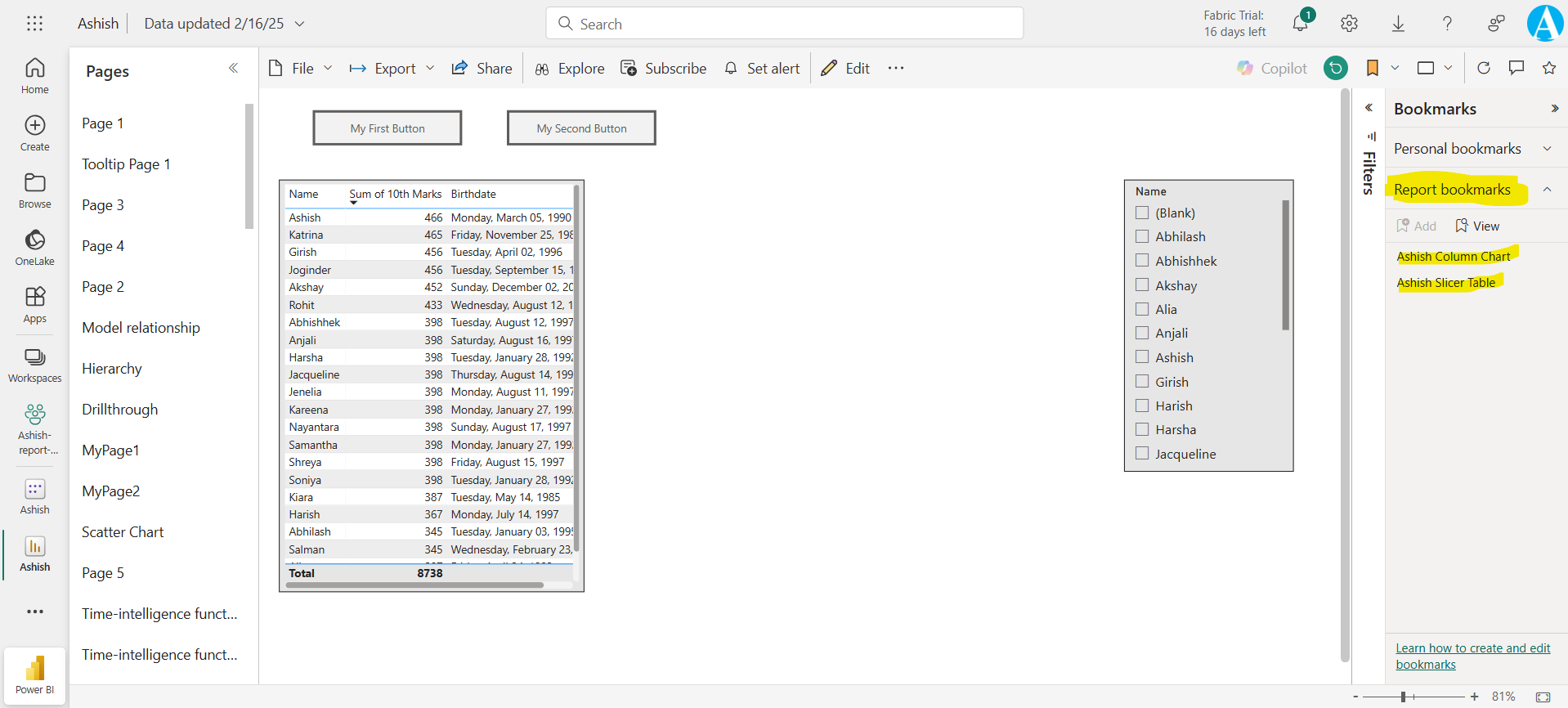The width and height of the screenshot is (1568, 708).
Task: Add report to favorites with star icon
Action: pyautogui.click(x=1548, y=68)
